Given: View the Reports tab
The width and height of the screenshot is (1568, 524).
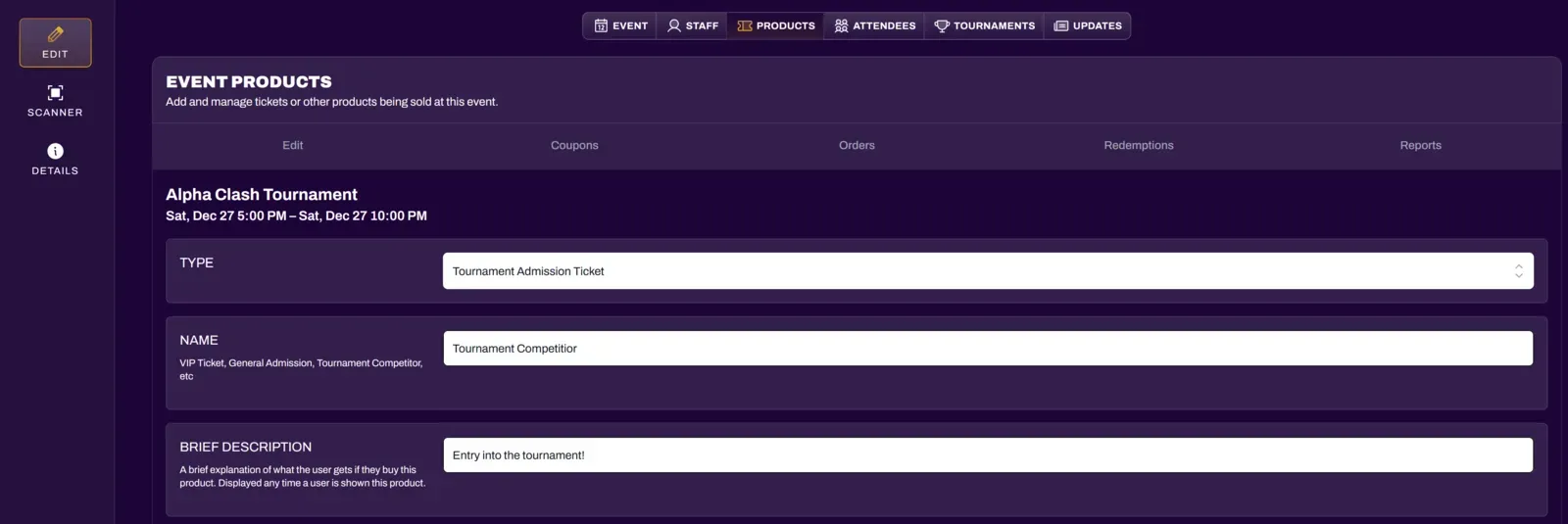Looking at the screenshot, I should [x=1420, y=145].
